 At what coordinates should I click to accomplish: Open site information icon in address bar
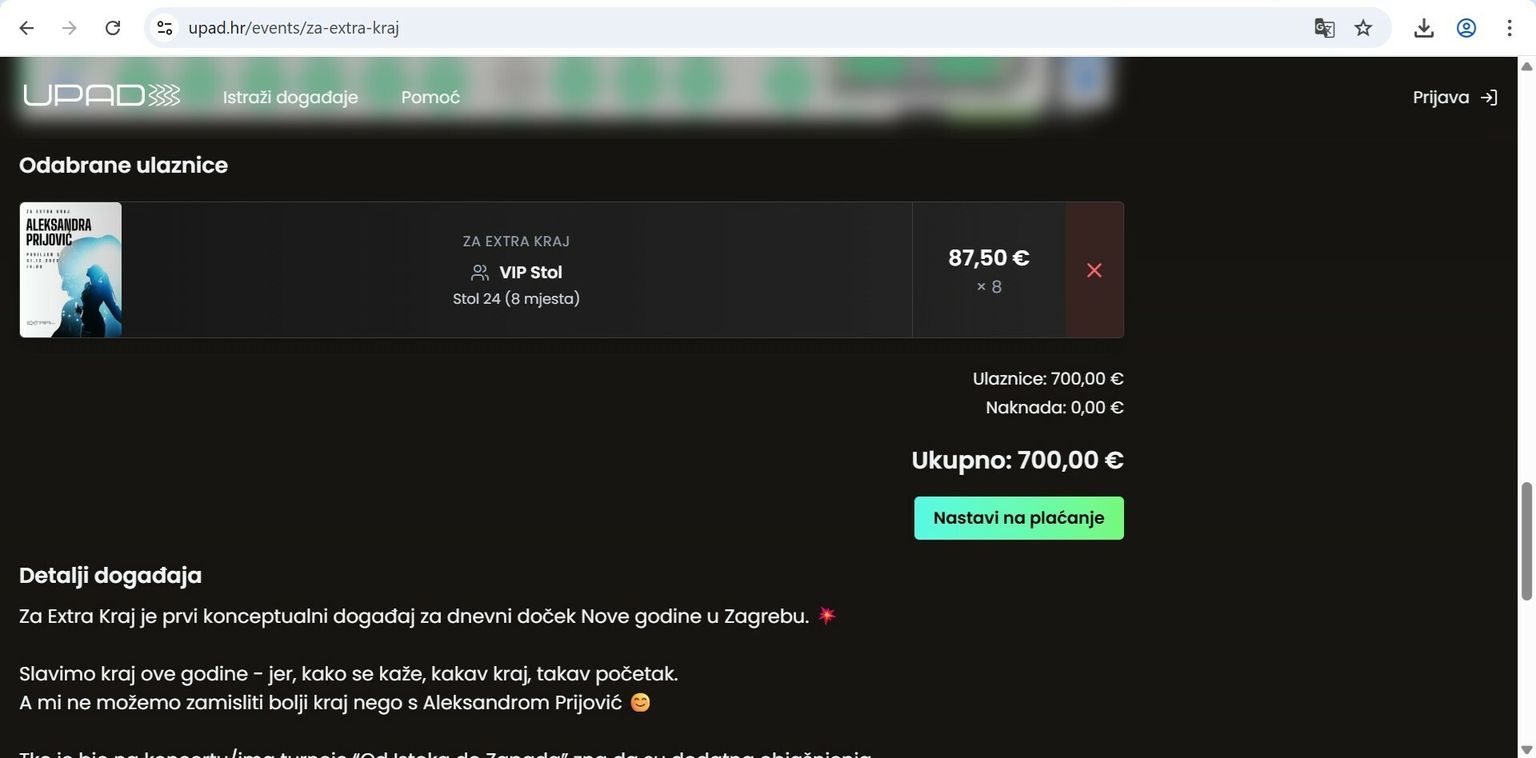click(x=165, y=28)
